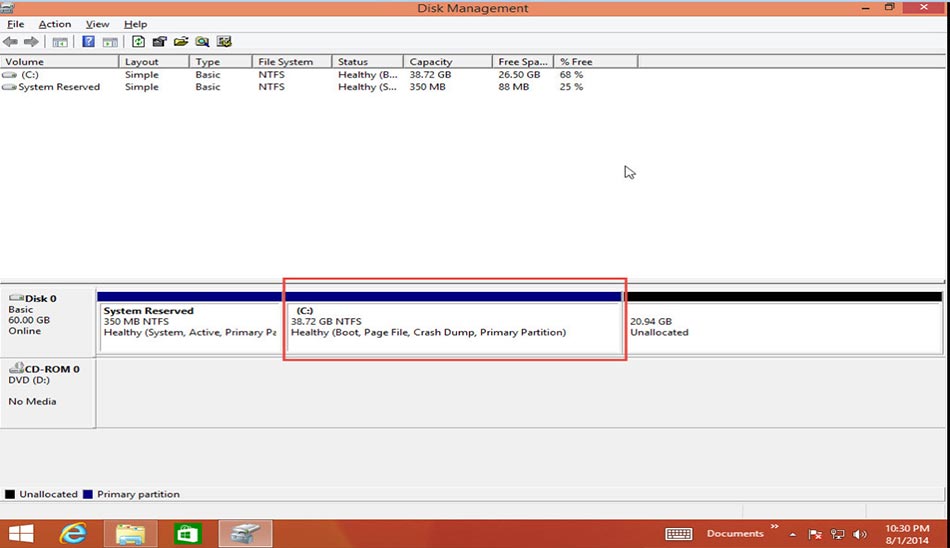This screenshot has width=950, height=548.
Task: Show hidden tray icons arrow
Action: coord(792,534)
